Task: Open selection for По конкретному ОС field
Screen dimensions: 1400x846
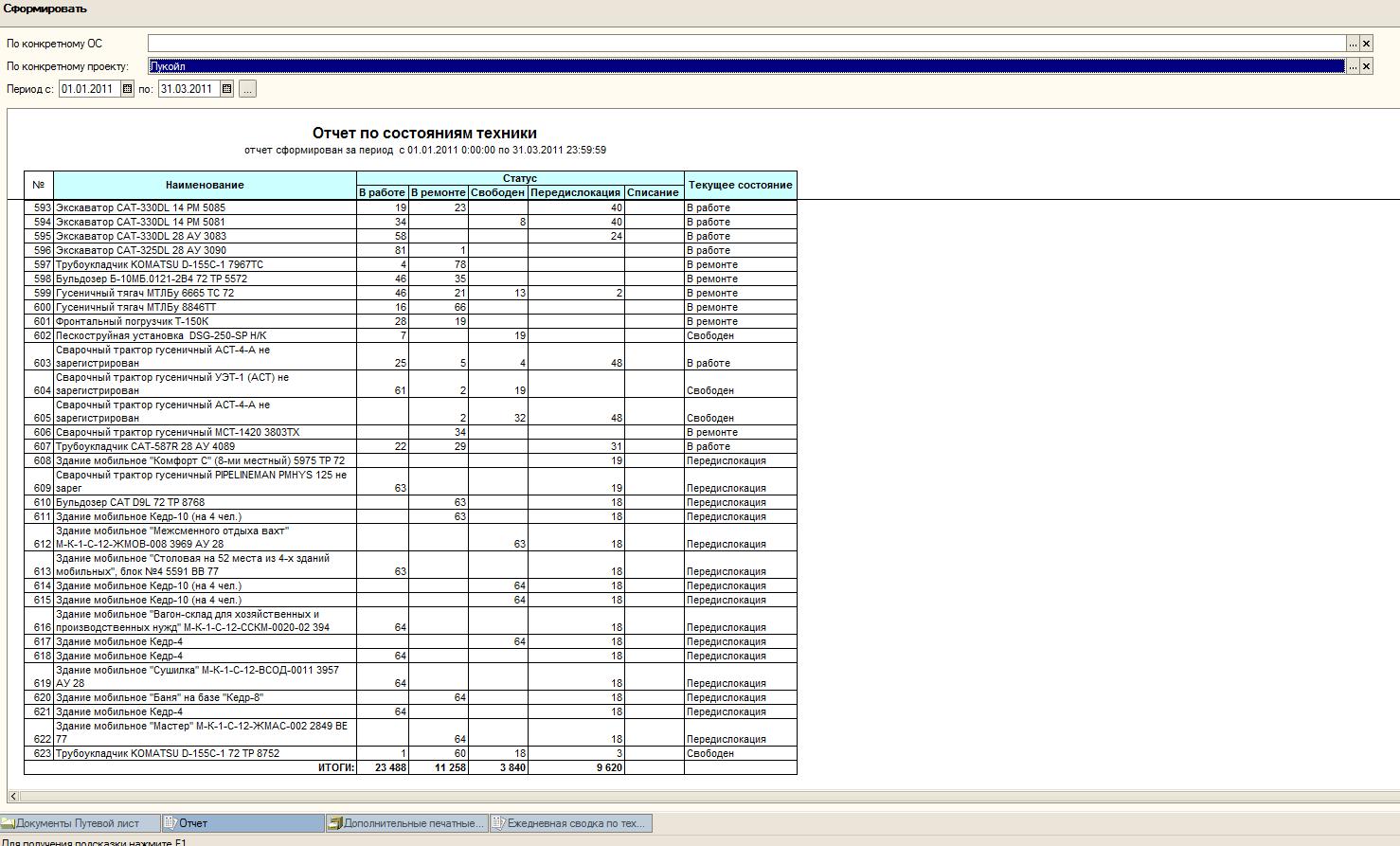Action: (x=1353, y=44)
